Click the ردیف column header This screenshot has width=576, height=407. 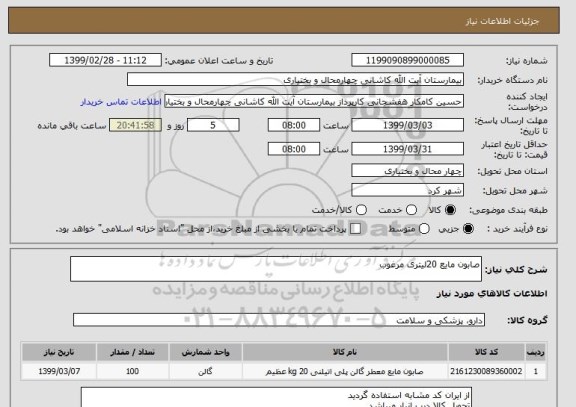point(536,352)
